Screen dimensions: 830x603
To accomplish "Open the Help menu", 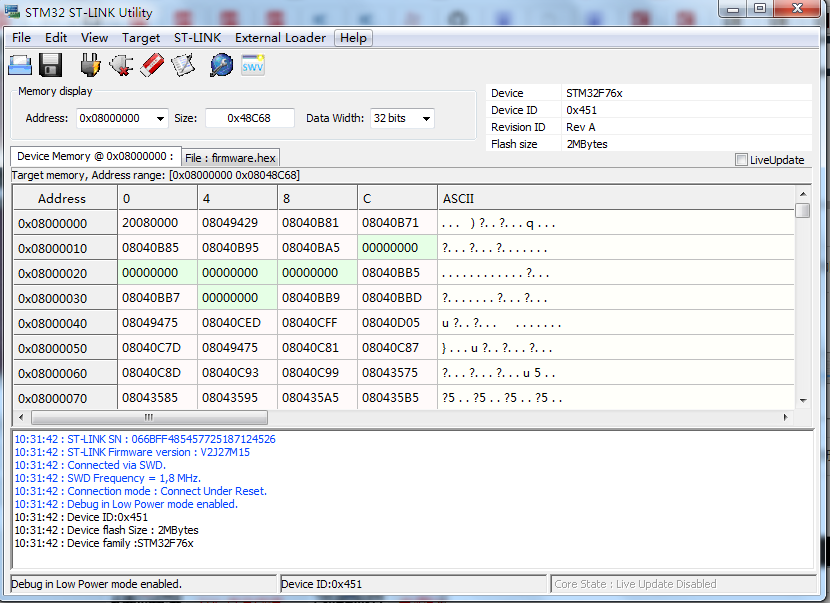I will [x=353, y=38].
